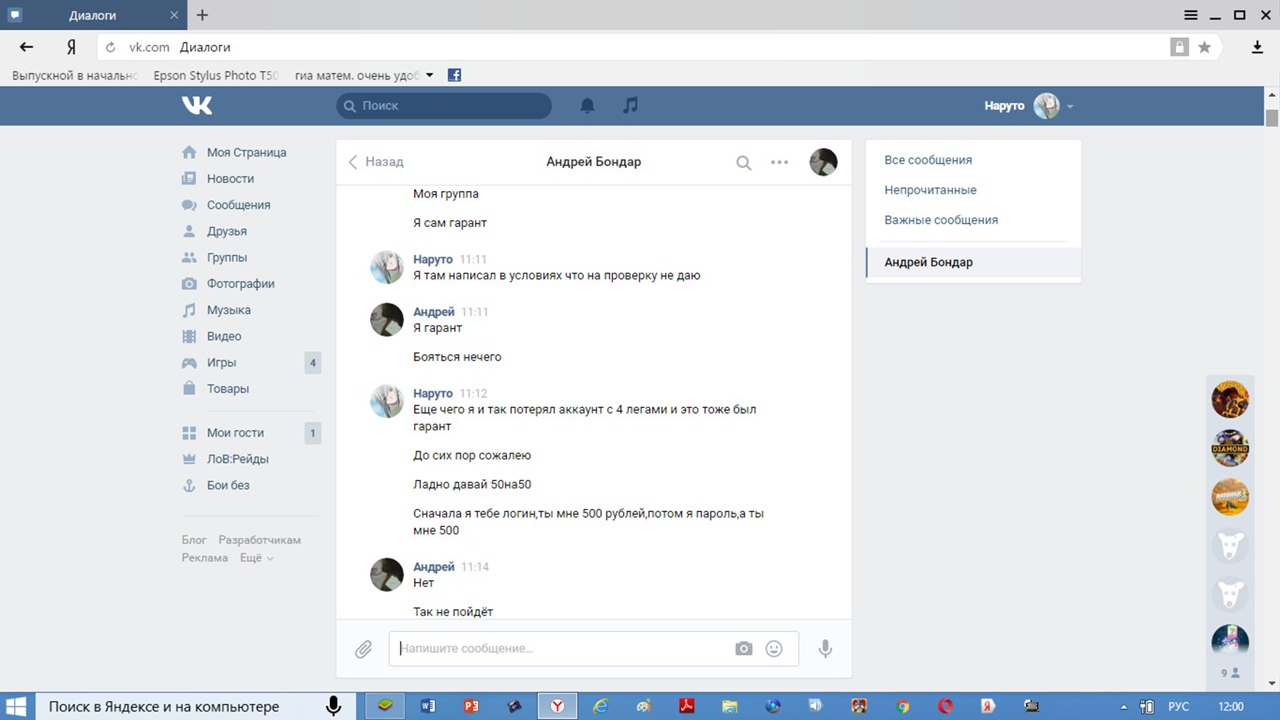Viewport: 1280px width, 720px height.
Task: Click the VK logo icon
Action: pos(197,105)
